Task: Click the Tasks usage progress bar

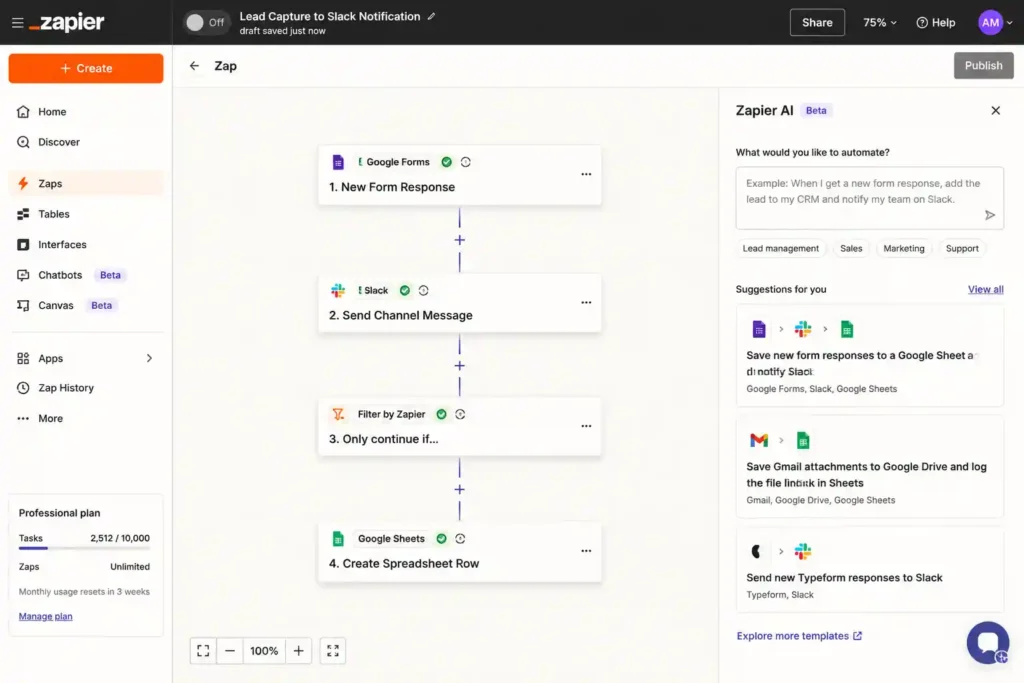Action: coord(84,548)
